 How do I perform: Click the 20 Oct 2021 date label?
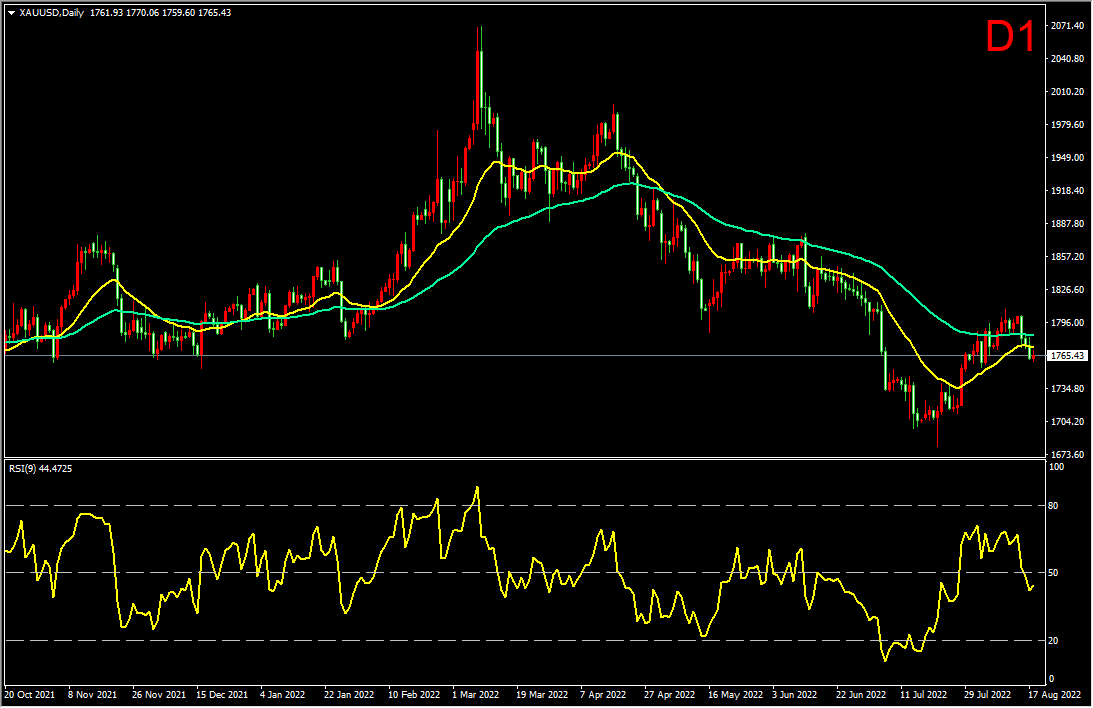[x=30, y=694]
